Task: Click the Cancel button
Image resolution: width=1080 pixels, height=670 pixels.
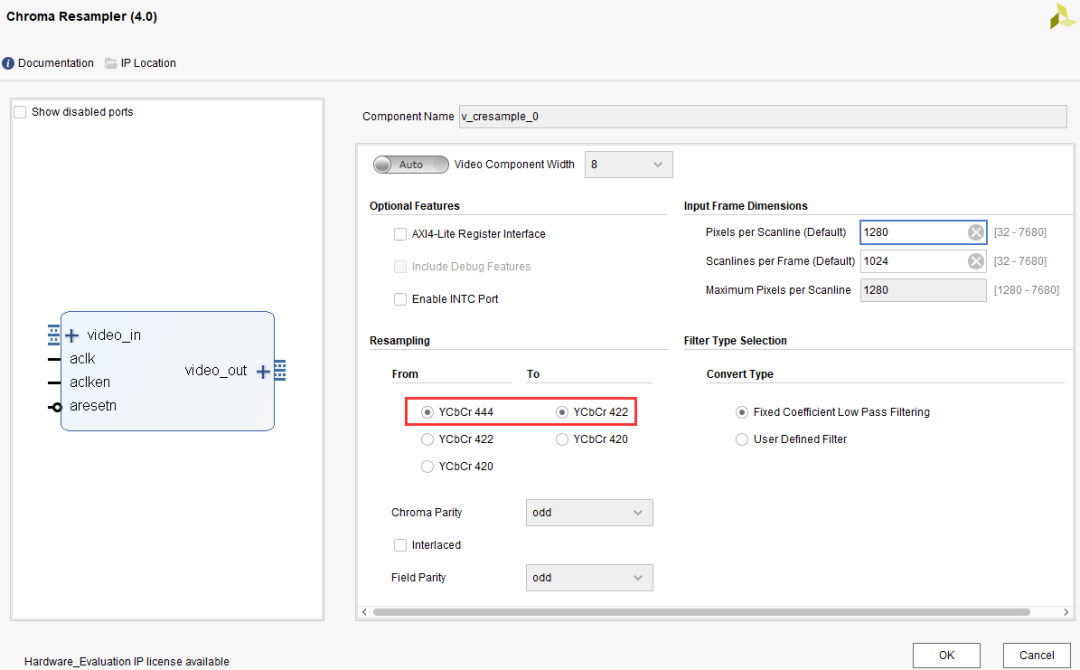Action: [x=1036, y=655]
